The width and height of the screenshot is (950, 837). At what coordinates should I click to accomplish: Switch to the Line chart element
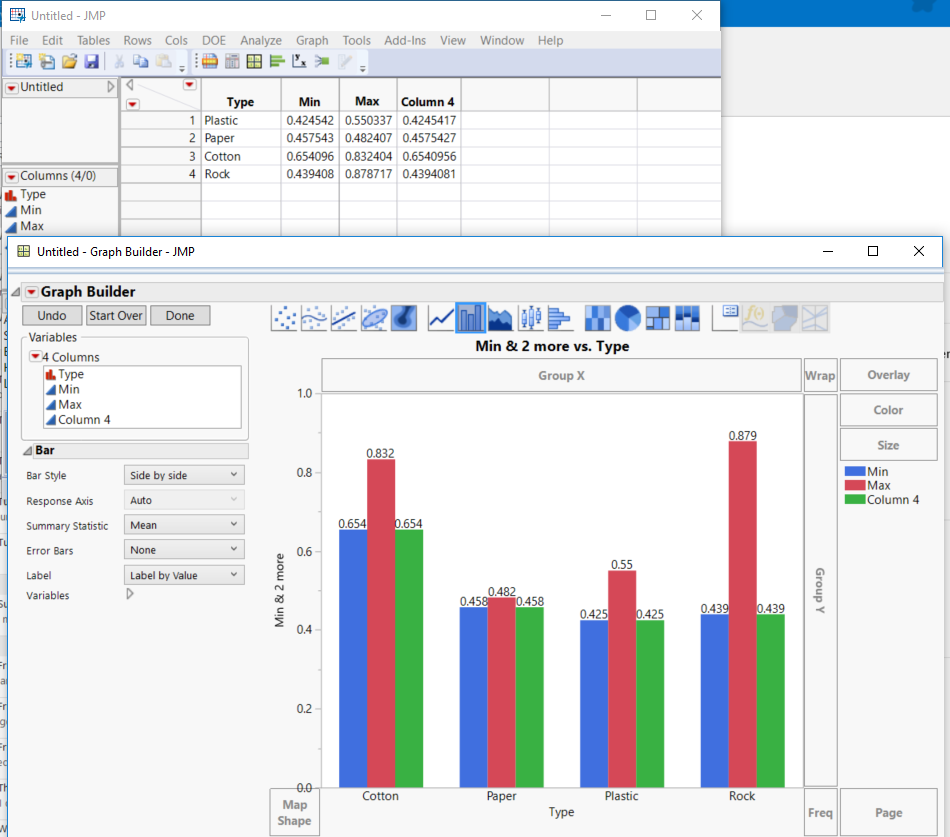[441, 317]
